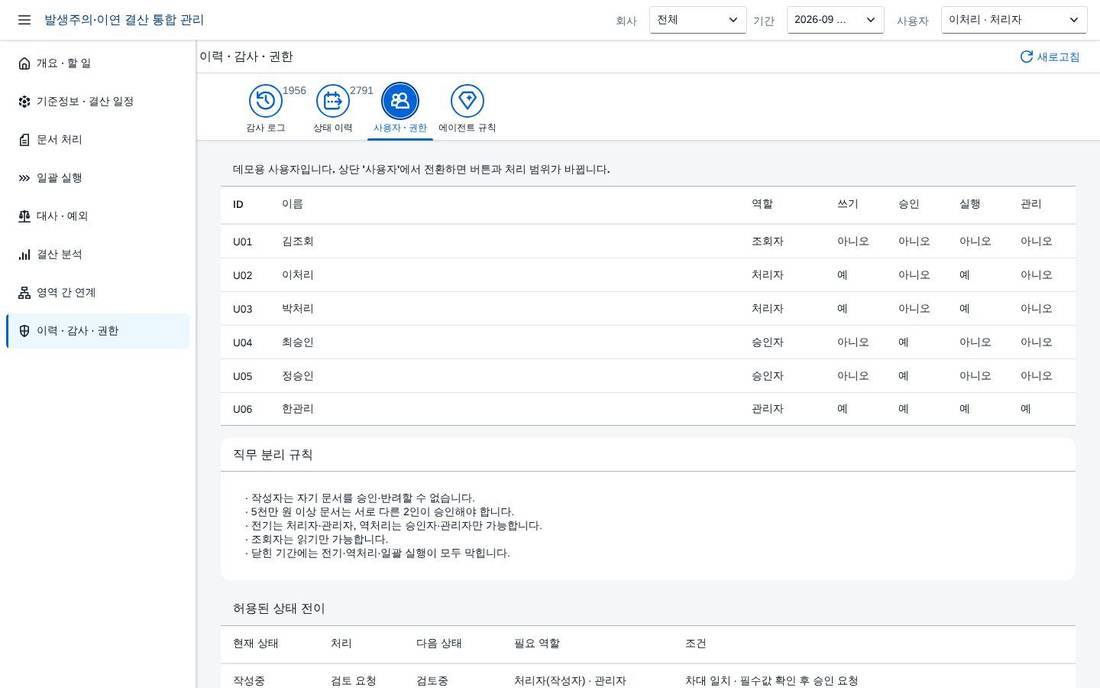Click the U06 ID cell
Screen dimensions: 1100x688
coord(242,409)
